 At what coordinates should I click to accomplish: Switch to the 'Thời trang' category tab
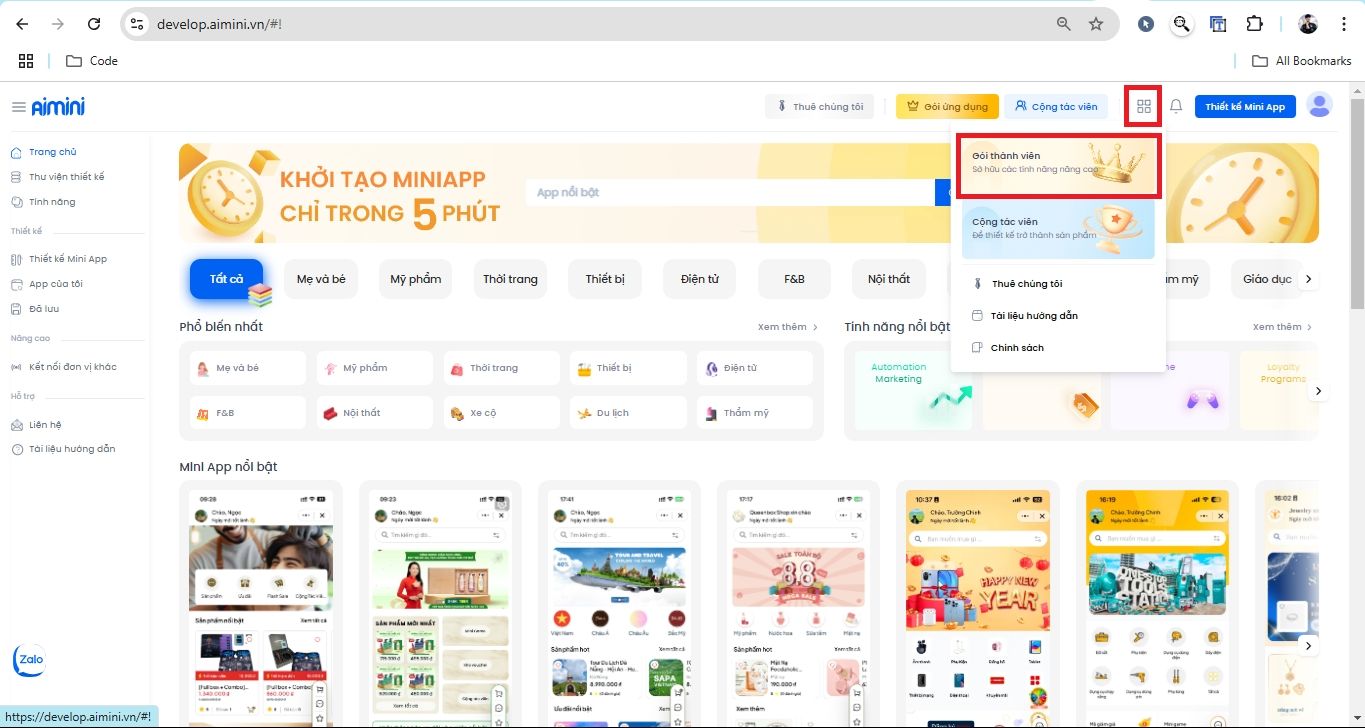tap(510, 279)
